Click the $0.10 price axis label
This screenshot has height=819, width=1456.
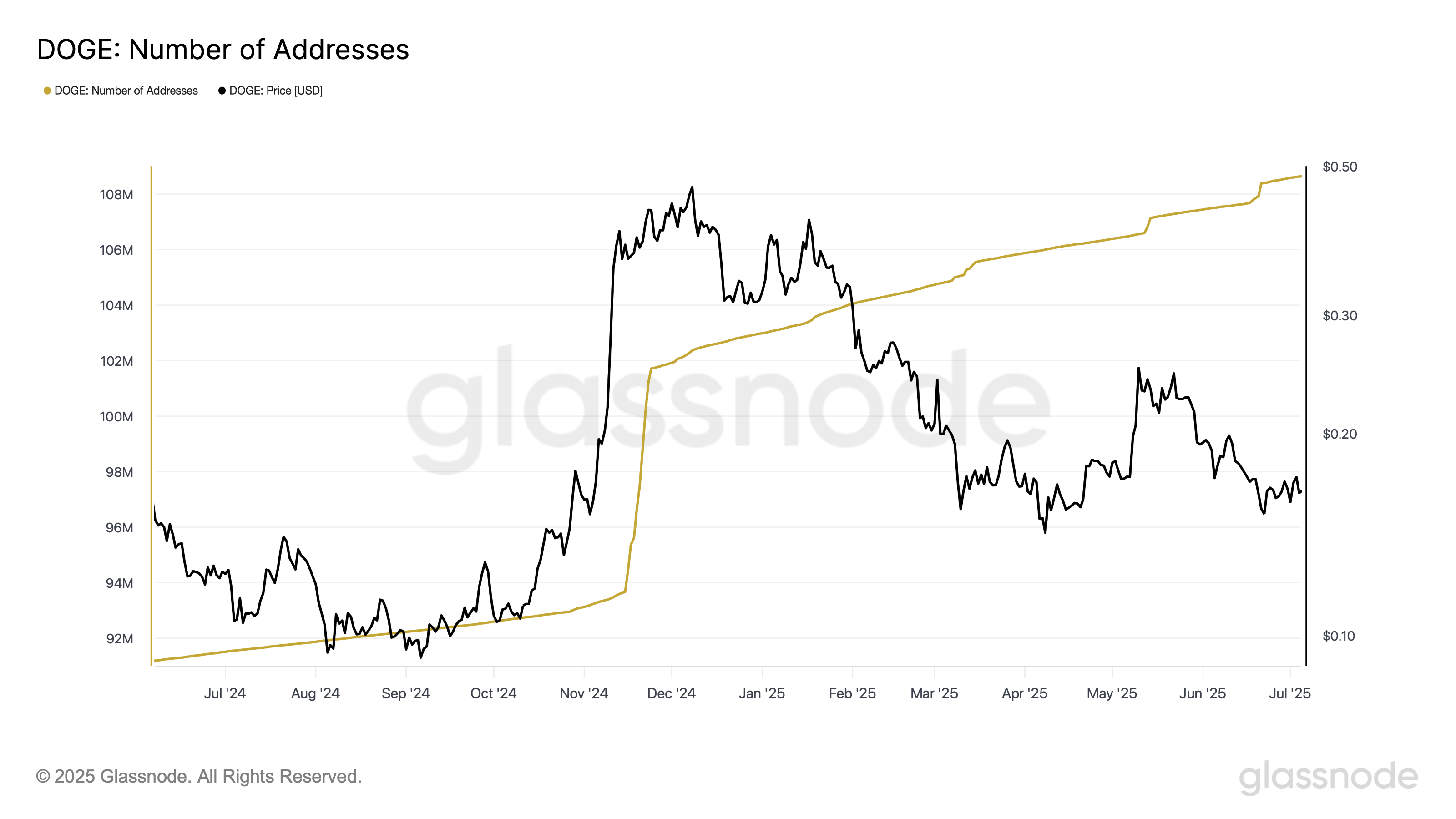tap(1339, 637)
